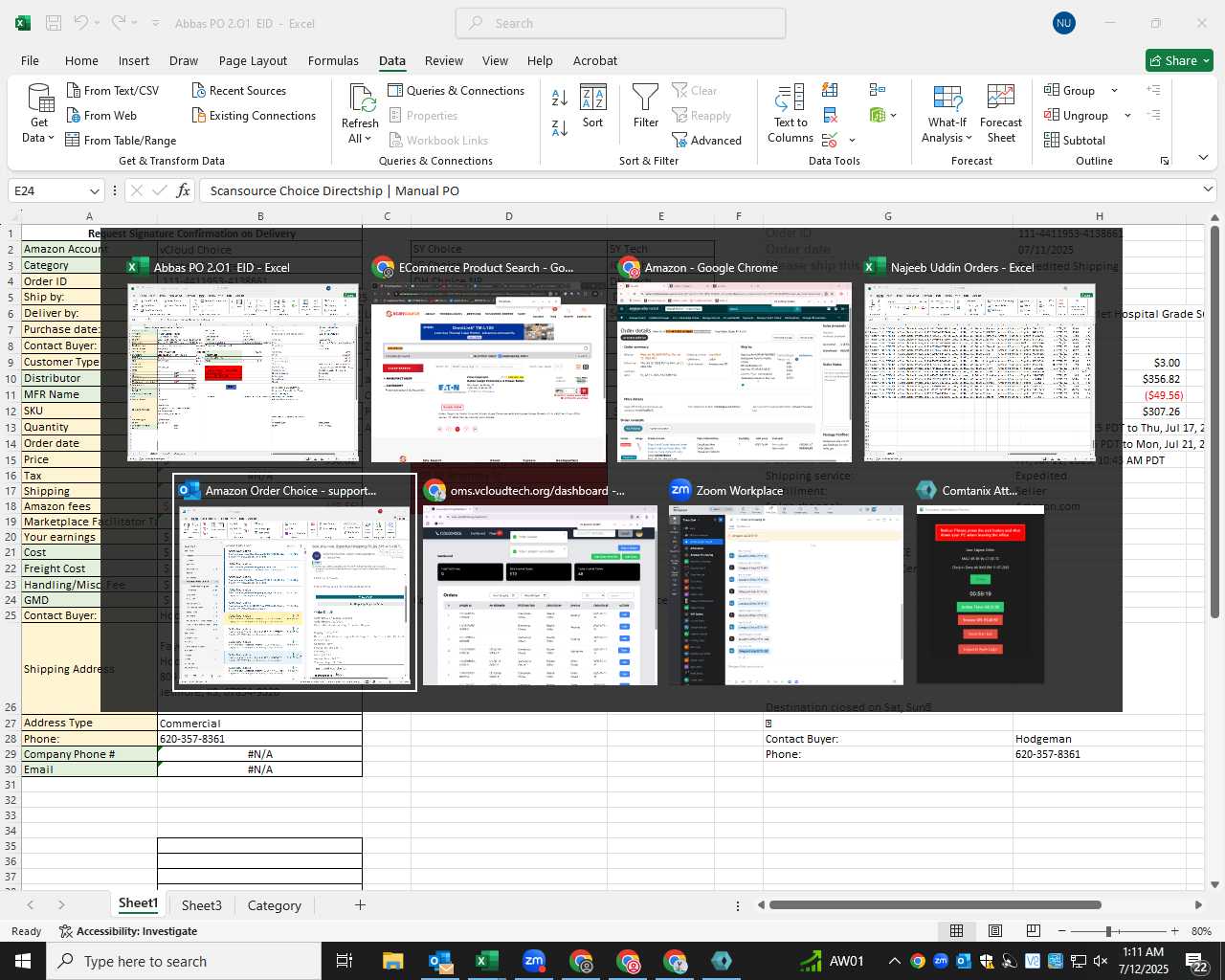Click Insert Function fx icon
The height and width of the screenshot is (980, 1225).
click(x=183, y=190)
